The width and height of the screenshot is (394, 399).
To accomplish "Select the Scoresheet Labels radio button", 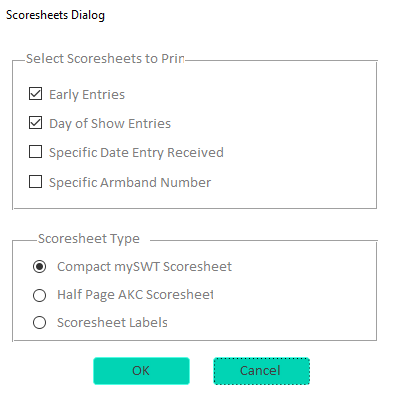I will (39, 323).
